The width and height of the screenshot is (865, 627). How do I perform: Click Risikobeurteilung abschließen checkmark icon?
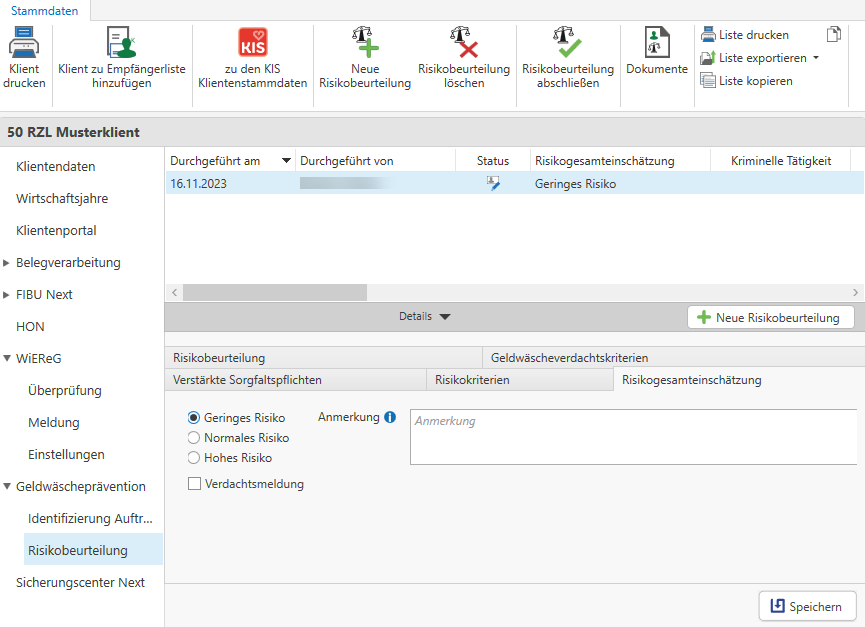(567, 43)
